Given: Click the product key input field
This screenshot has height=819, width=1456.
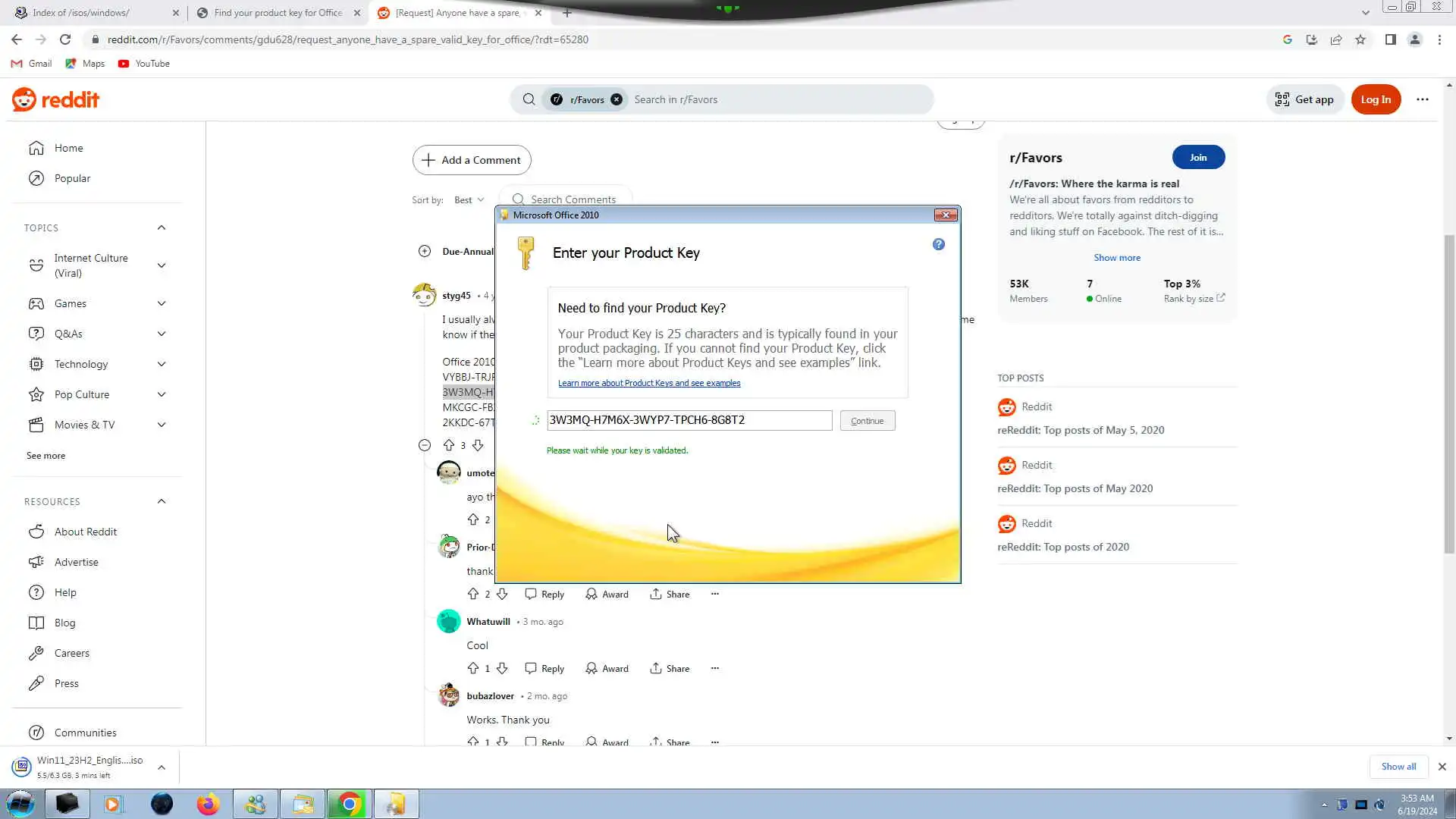Looking at the screenshot, I should pos(689,420).
